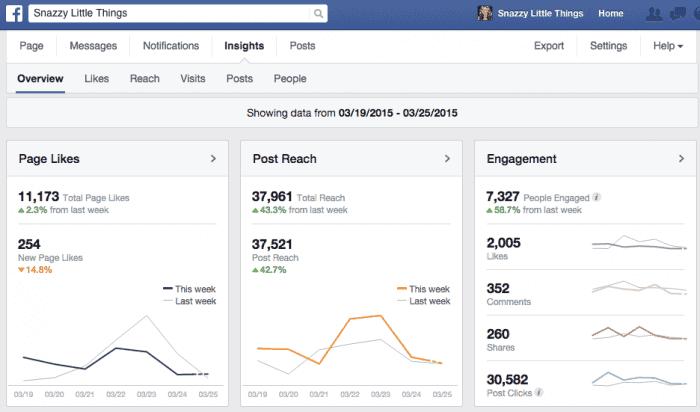Open the Notifications tab
The image size is (700, 412).
click(171, 46)
